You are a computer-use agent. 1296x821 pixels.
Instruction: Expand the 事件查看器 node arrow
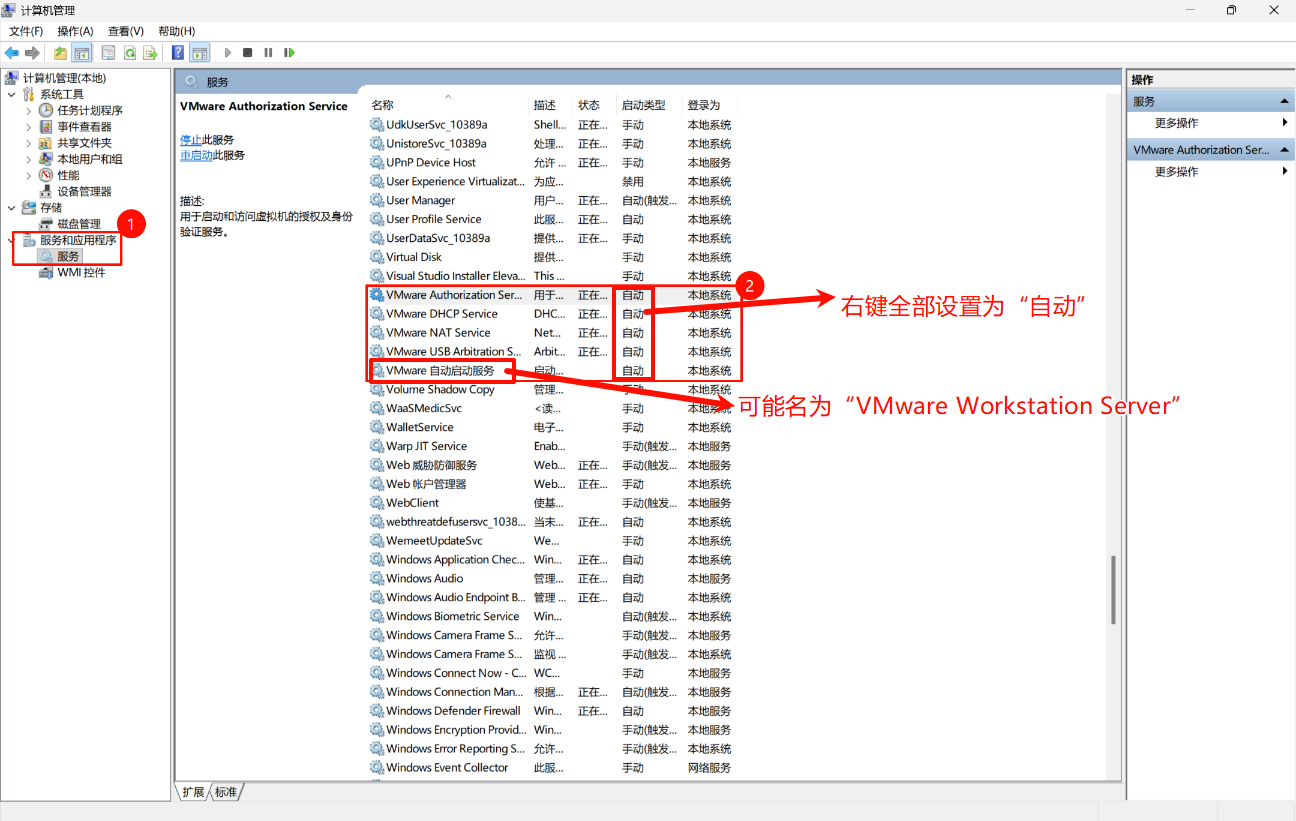tap(28, 126)
